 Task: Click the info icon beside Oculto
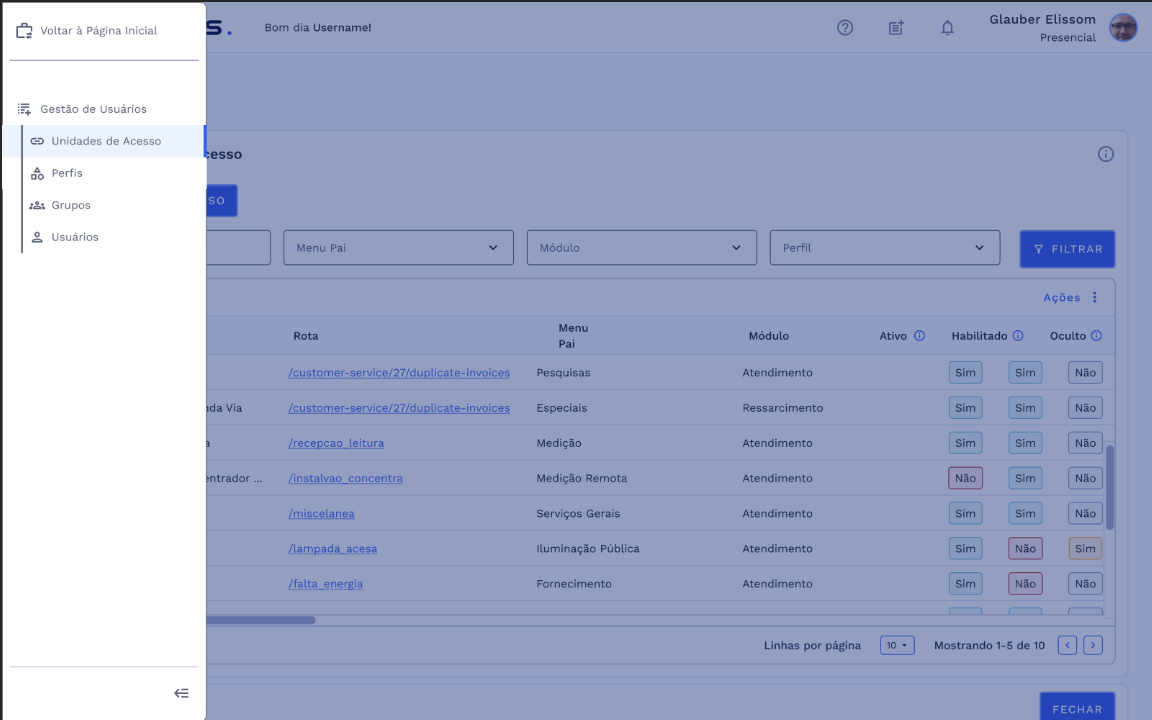click(1096, 336)
